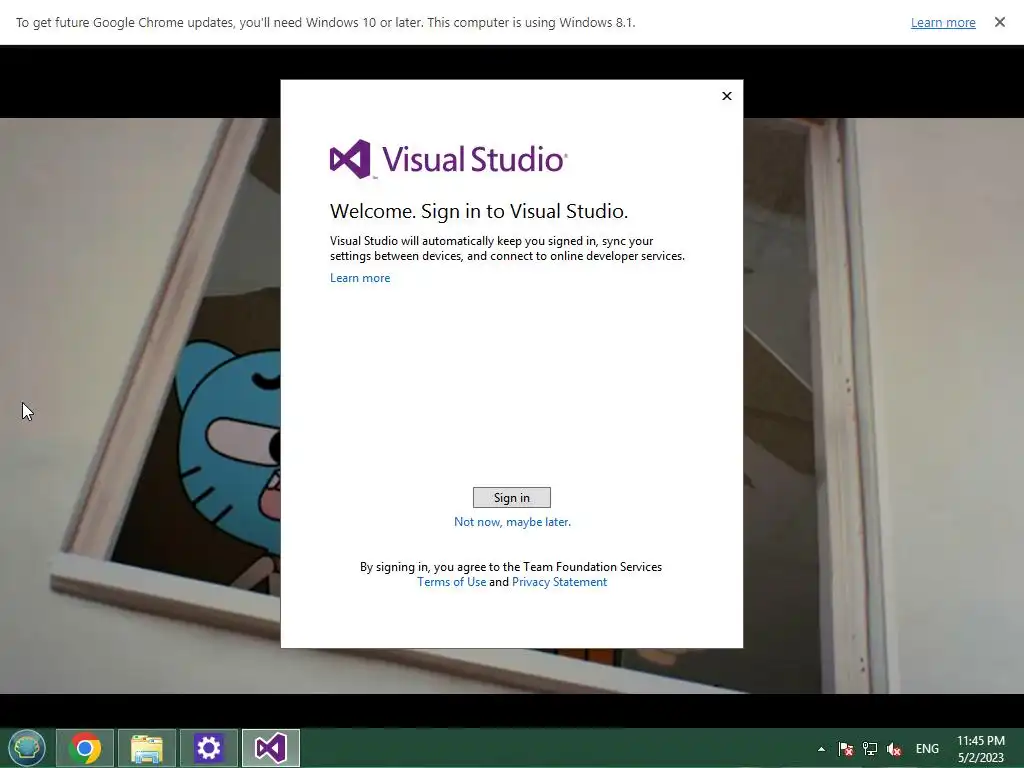Open Learn more link in Chrome update banner
The image size is (1024, 768).
943,23
